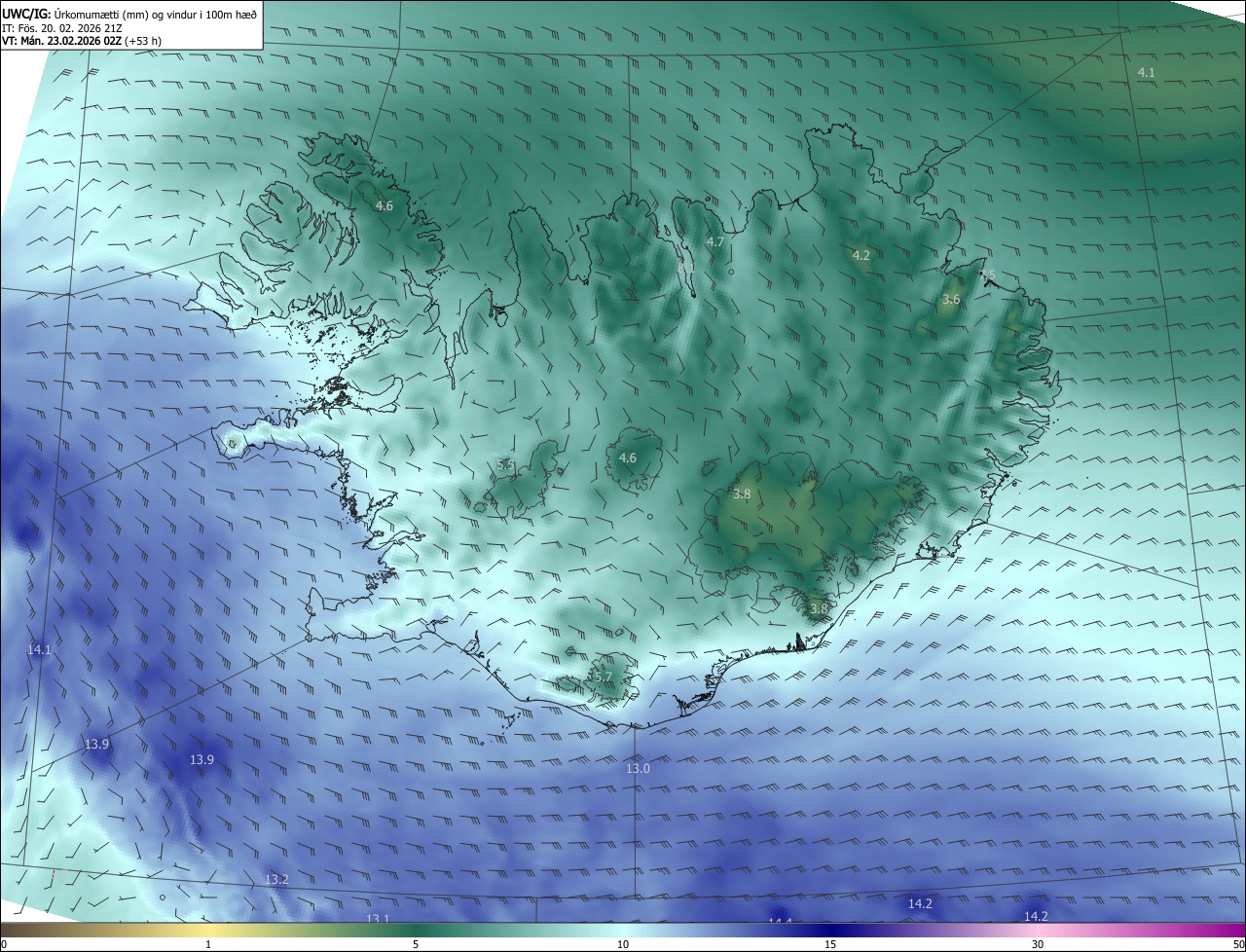1246x952 pixels.
Task: Pick the yellow band of the color scale
Action: pos(208,930)
